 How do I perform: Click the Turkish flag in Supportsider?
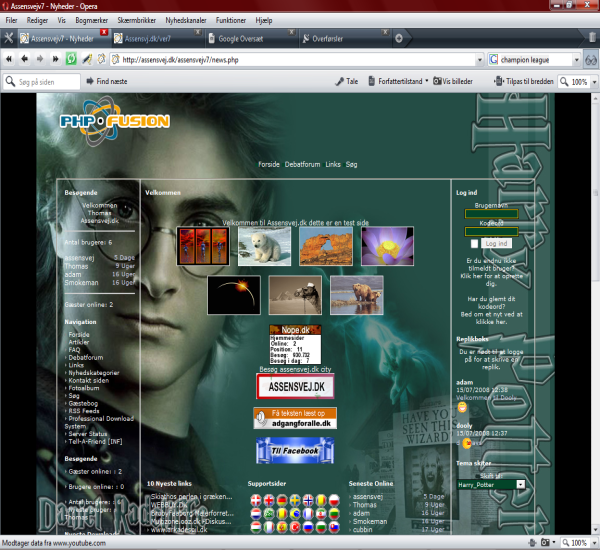295,527
